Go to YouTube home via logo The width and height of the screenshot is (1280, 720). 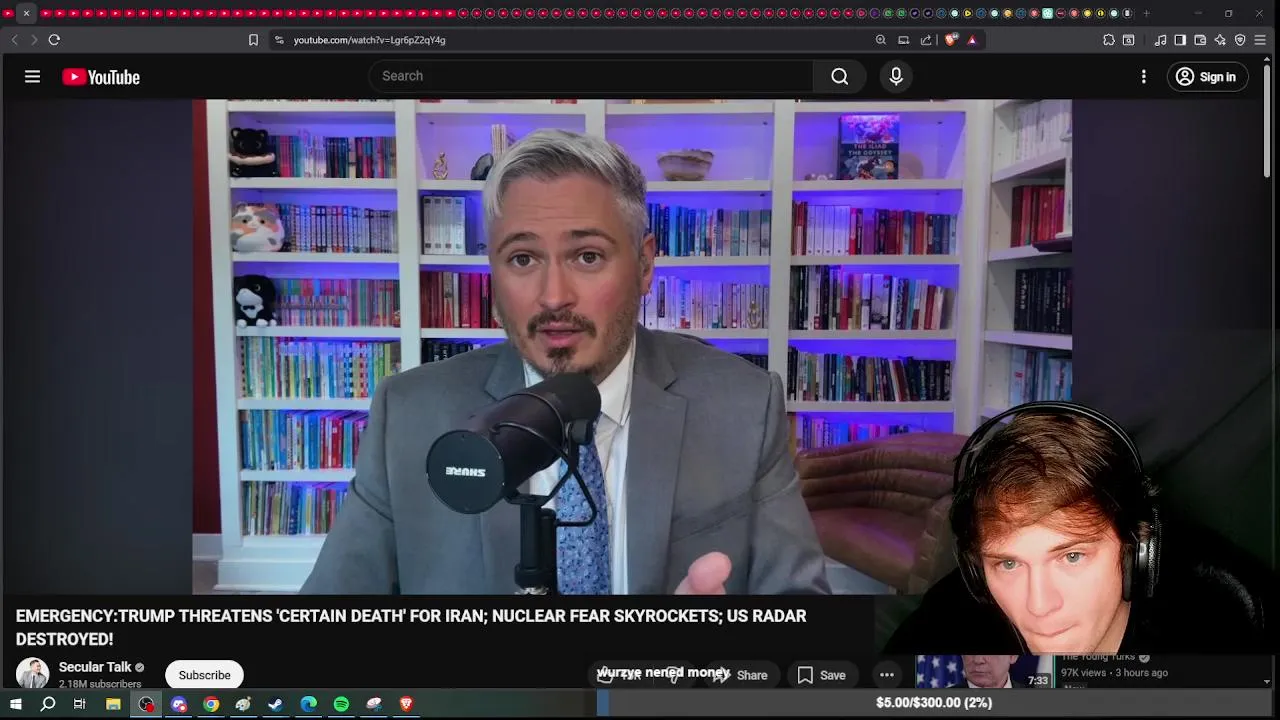pyautogui.click(x=101, y=77)
